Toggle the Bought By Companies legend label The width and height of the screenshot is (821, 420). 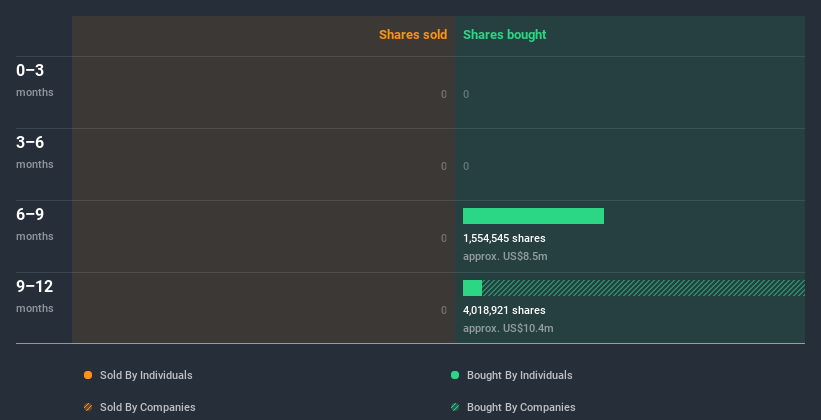coord(521,407)
